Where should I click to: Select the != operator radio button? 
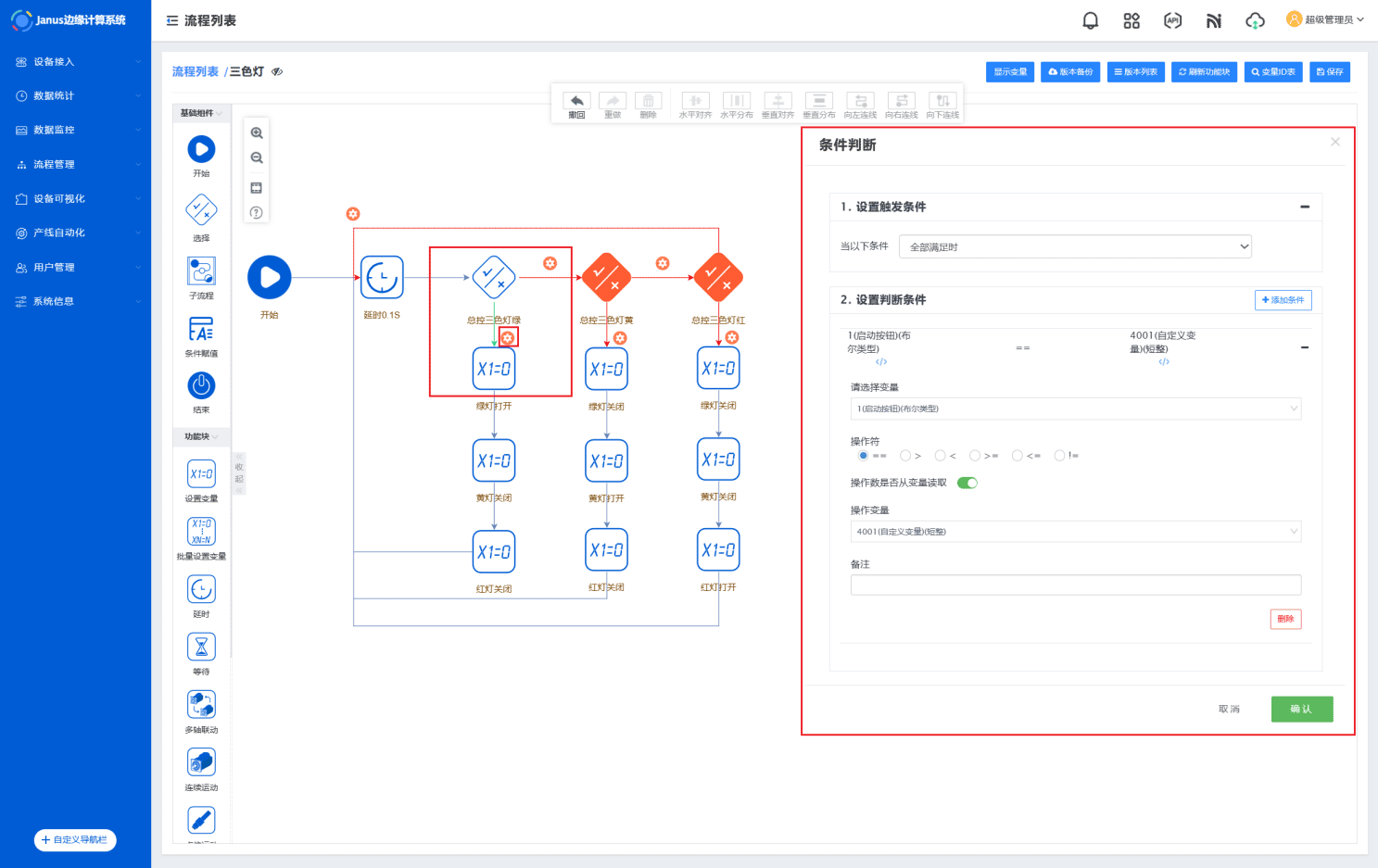(x=1059, y=456)
